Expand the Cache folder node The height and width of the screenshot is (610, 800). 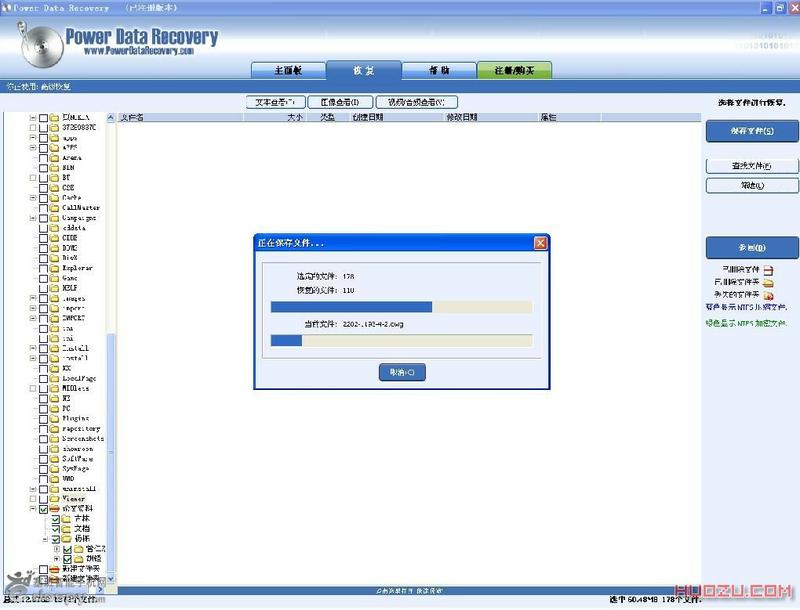[x=33, y=198]
